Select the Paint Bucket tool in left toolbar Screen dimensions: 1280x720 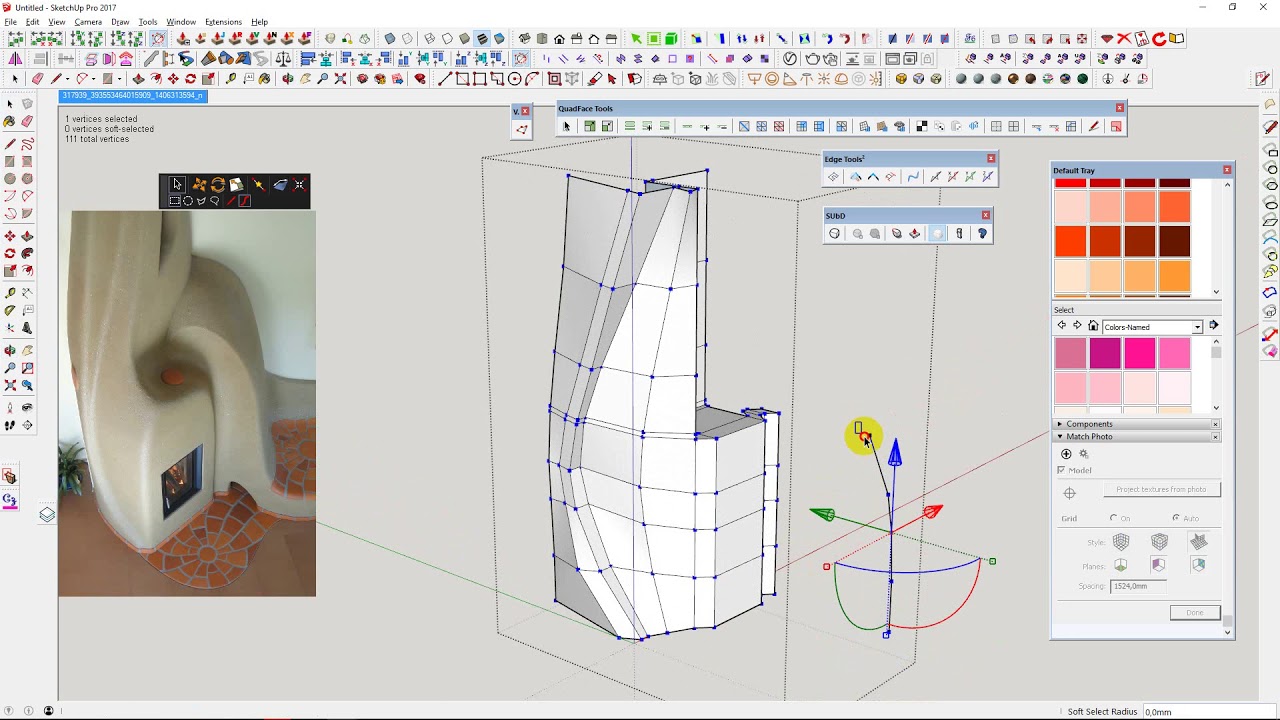pyautogui.click(x=10, y=121)
